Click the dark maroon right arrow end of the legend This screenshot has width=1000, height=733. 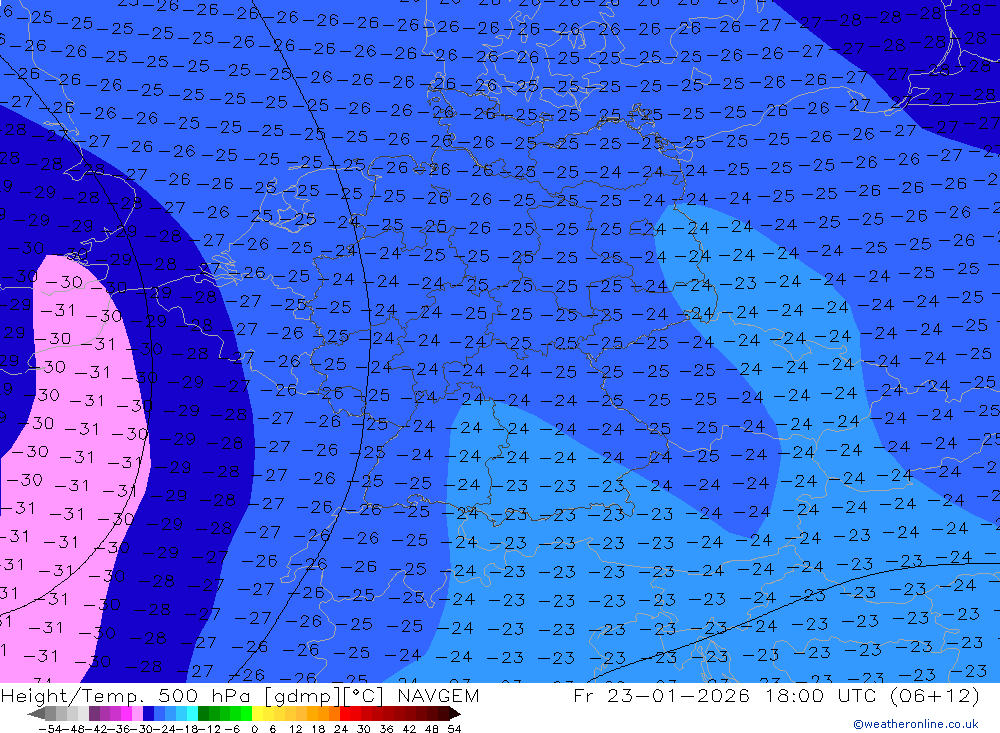pos(455,713)
